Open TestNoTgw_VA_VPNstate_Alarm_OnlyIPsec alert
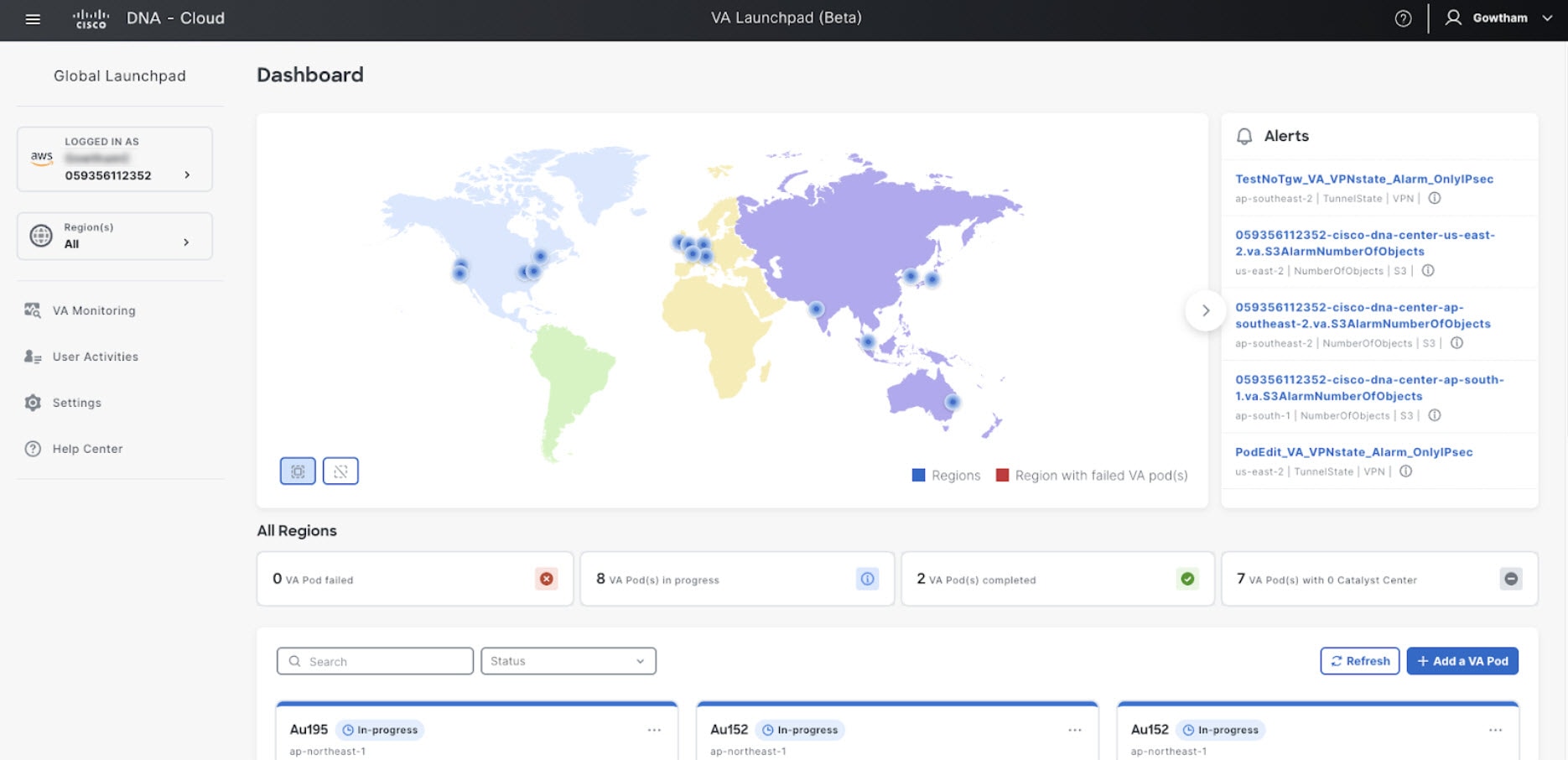This screenshot has height=760, width=1568. click(x=1364, y=179)
